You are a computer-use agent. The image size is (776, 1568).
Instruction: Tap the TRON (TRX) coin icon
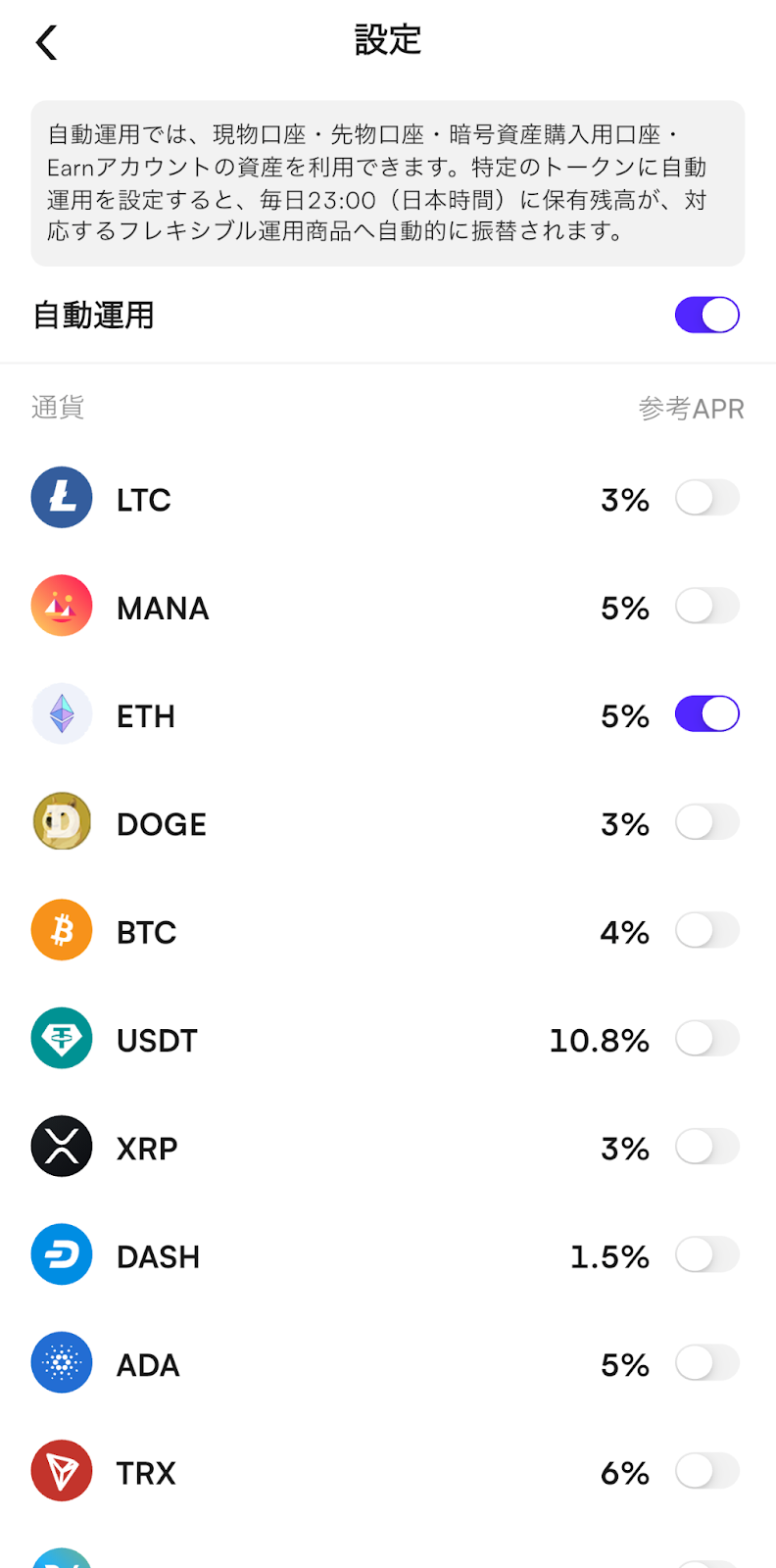point(62,1471)
